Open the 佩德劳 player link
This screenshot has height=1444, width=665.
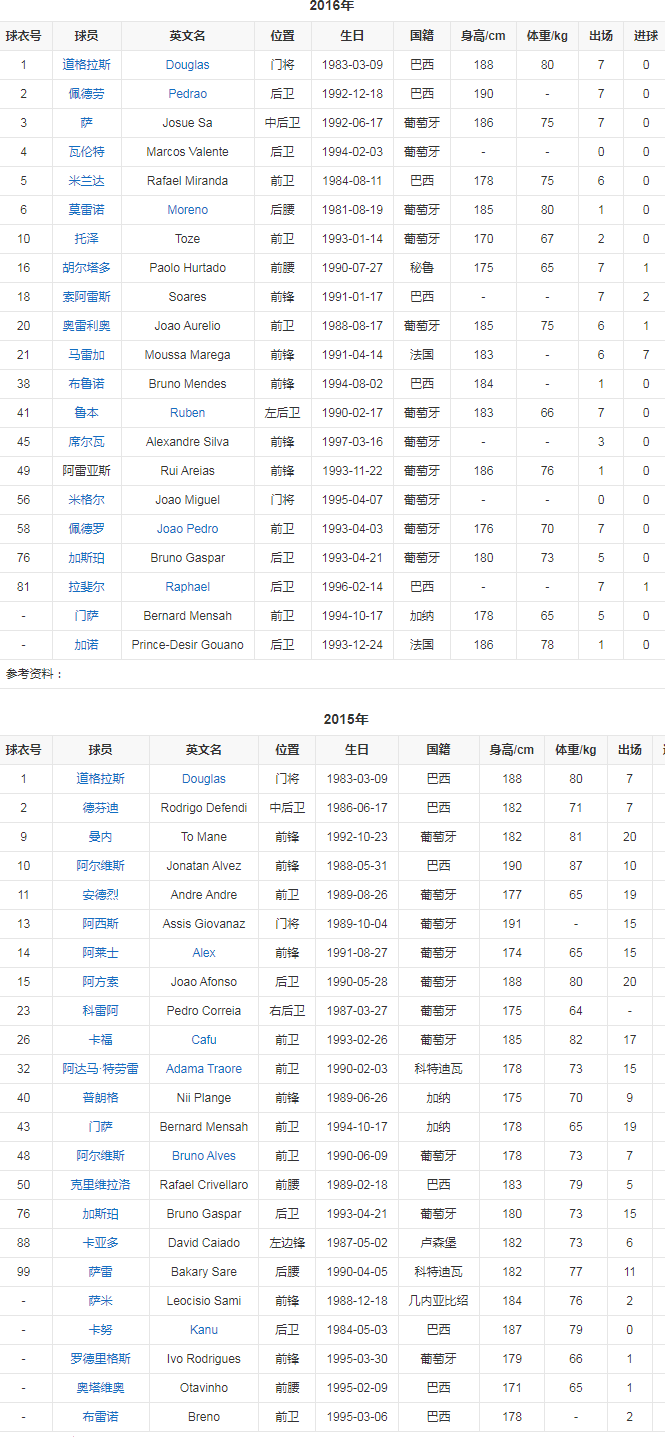pyautogui.click(x=86, y=94)
